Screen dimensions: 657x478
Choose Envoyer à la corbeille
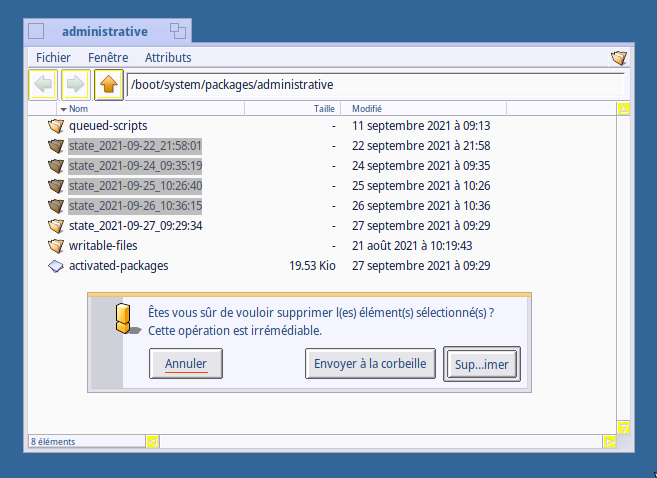coord(370,364)
